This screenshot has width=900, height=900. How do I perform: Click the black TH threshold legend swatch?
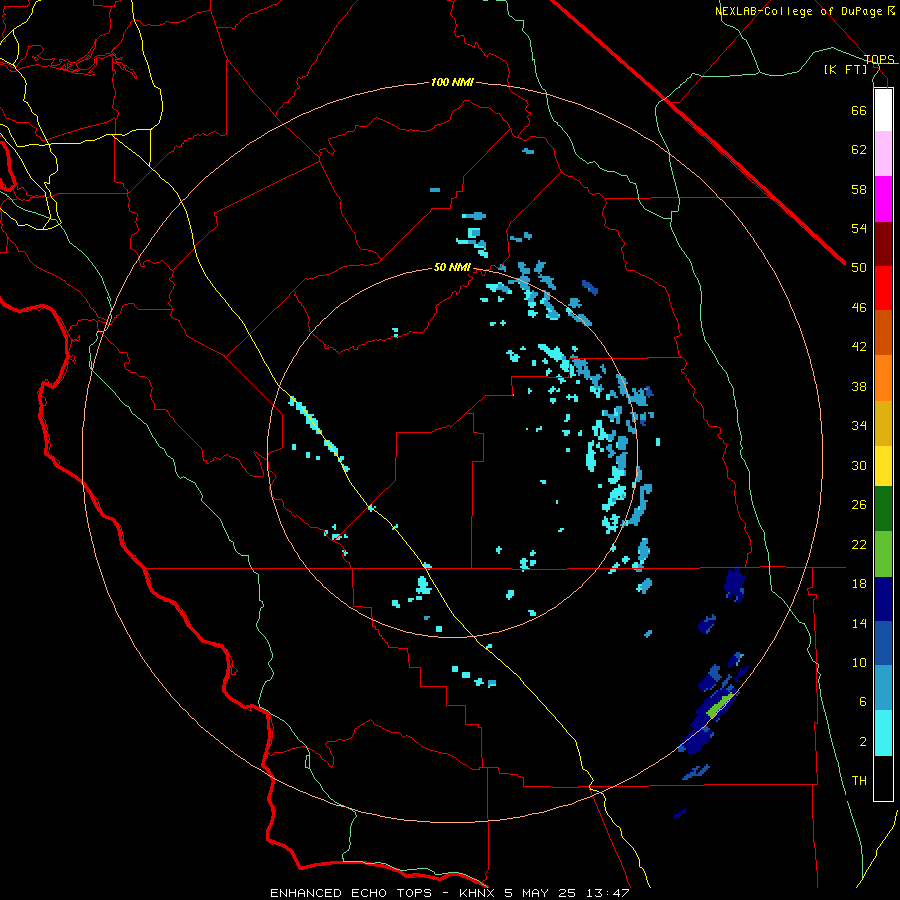click(x=883, y=778)
